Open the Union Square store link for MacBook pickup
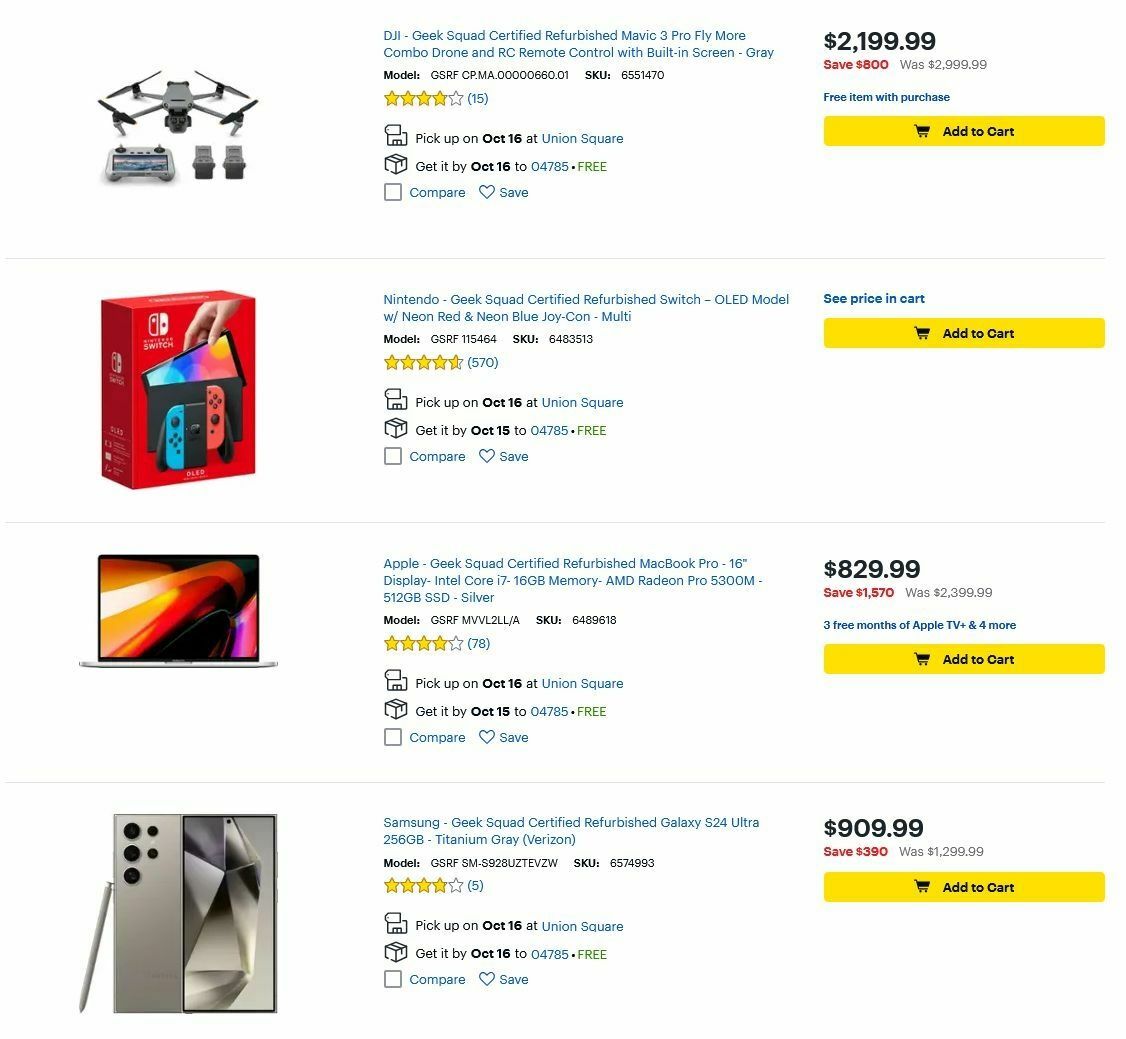Image resolution: width=1126 pixels, height=1039 pixels. pyautogui.click(x=582, y=683)
